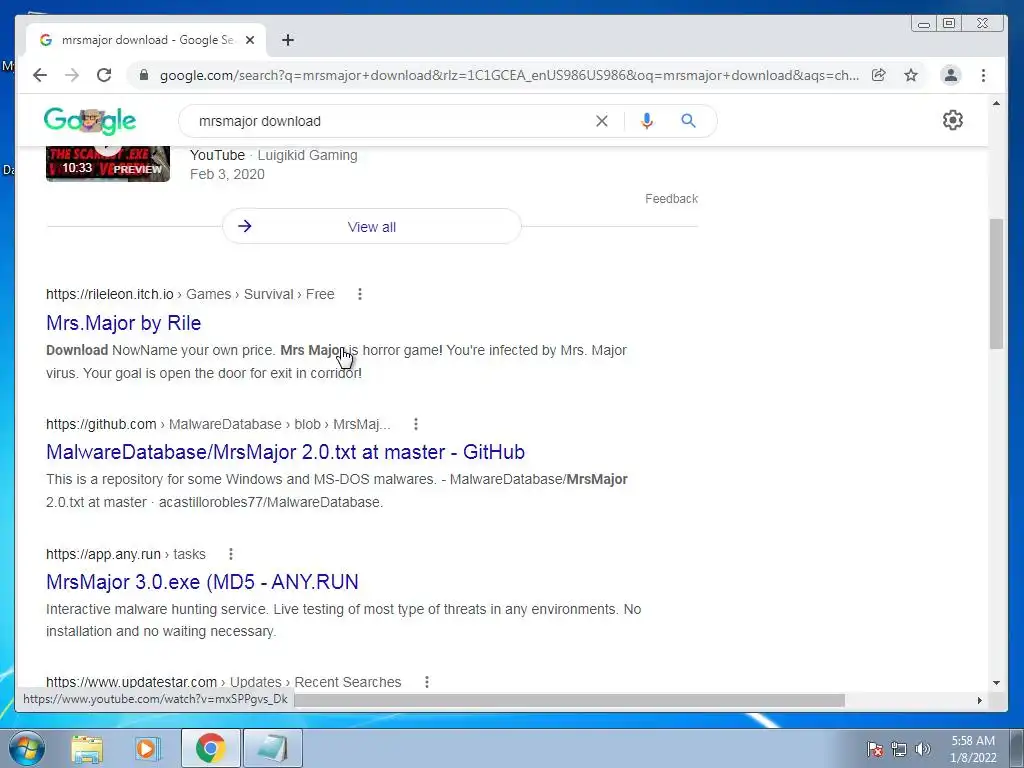Click the Feedback link
Viewport: 1024px width, 768px height.
pos(671,199)
